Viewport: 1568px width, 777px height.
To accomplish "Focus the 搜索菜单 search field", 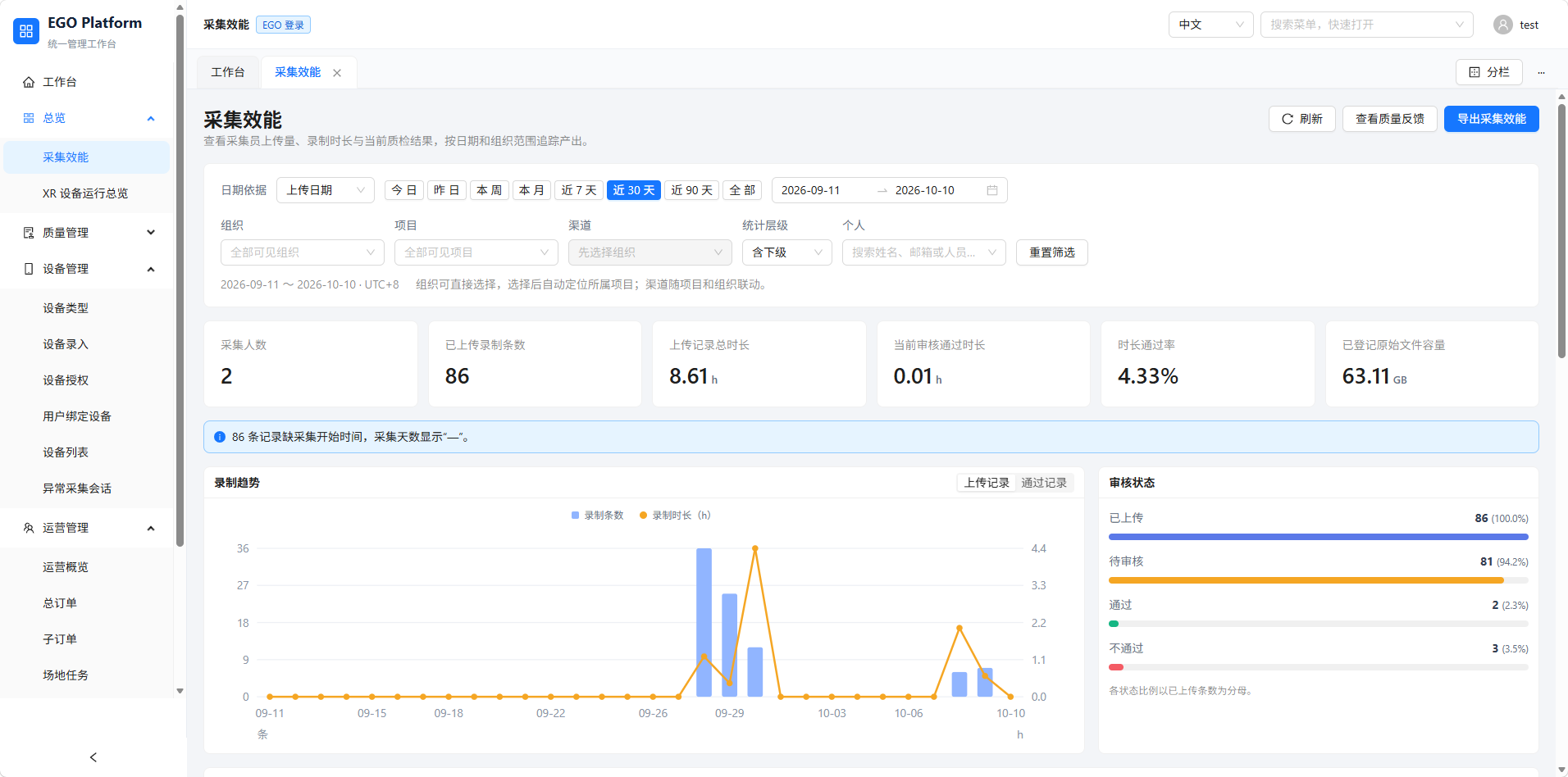I will [1367, 25].
